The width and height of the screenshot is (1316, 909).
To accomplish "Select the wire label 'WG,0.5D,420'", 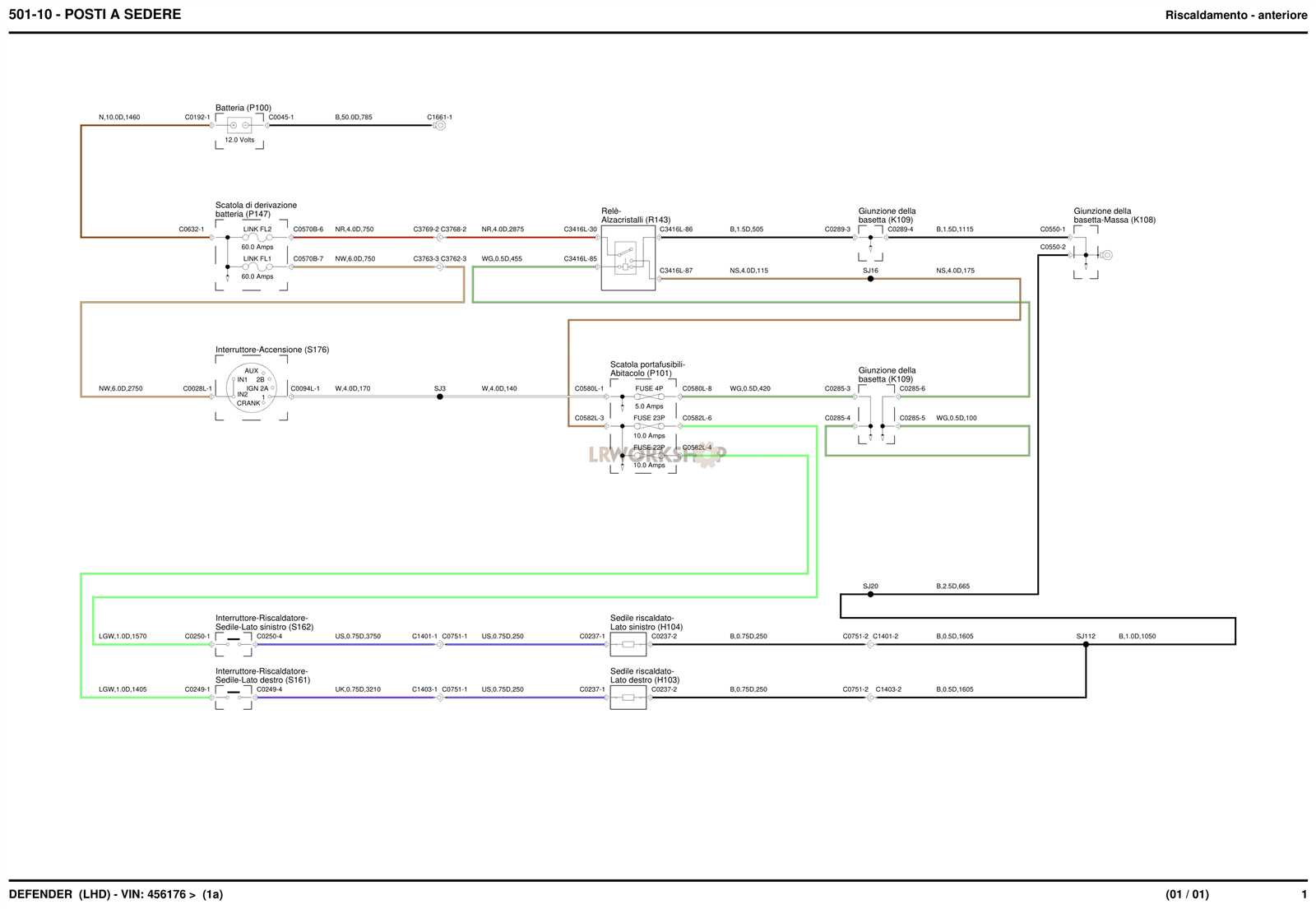I will tap(750, 388).
